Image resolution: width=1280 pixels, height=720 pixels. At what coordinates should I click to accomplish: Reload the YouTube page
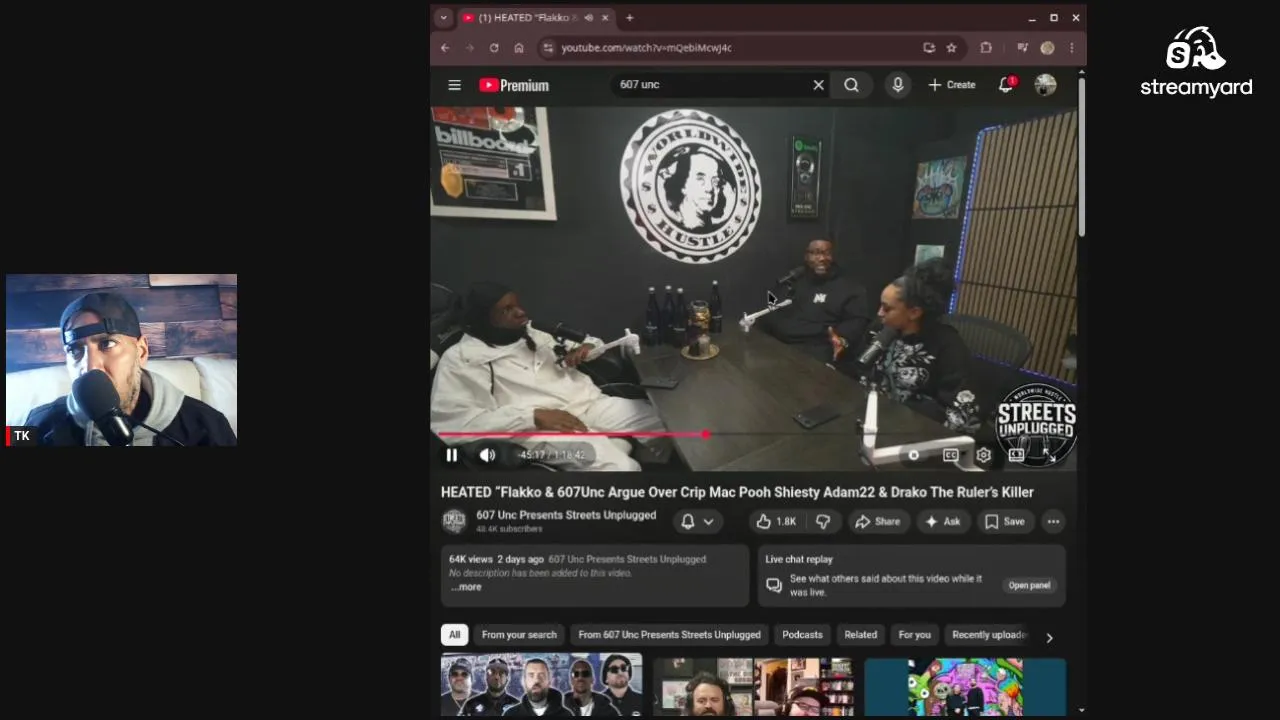pyautogui.click(x=494, y=48)
